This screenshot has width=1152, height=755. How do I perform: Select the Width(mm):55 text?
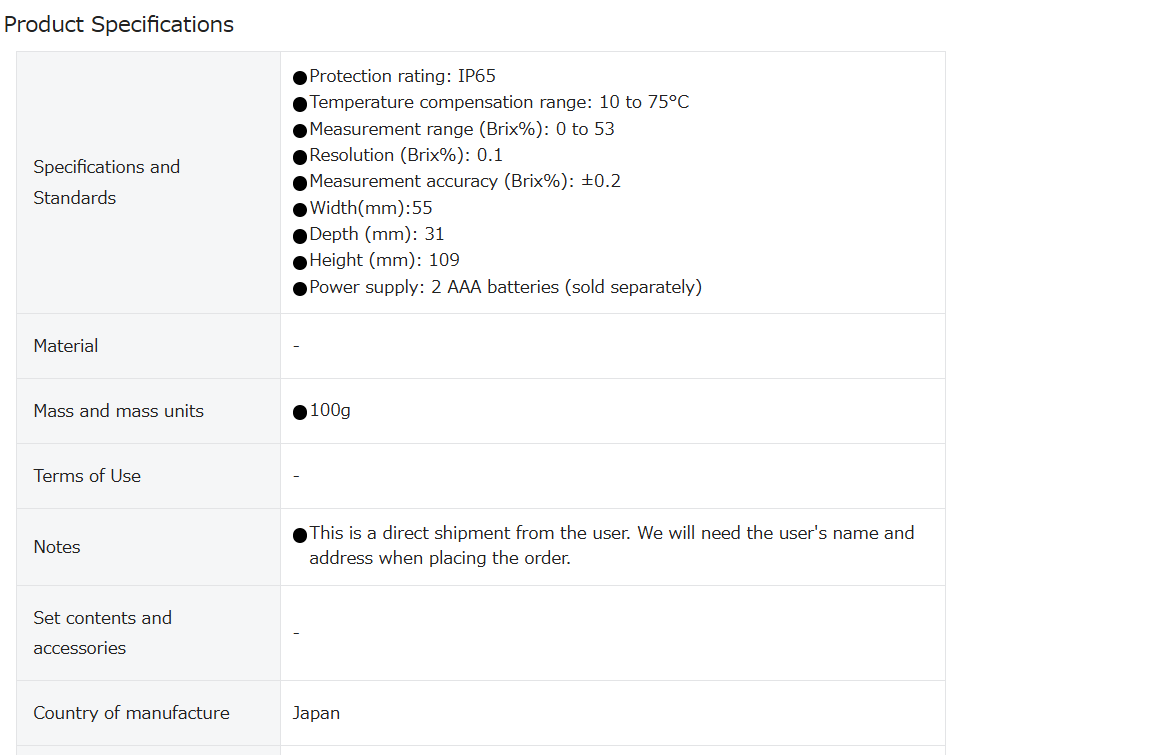[370, 207]
